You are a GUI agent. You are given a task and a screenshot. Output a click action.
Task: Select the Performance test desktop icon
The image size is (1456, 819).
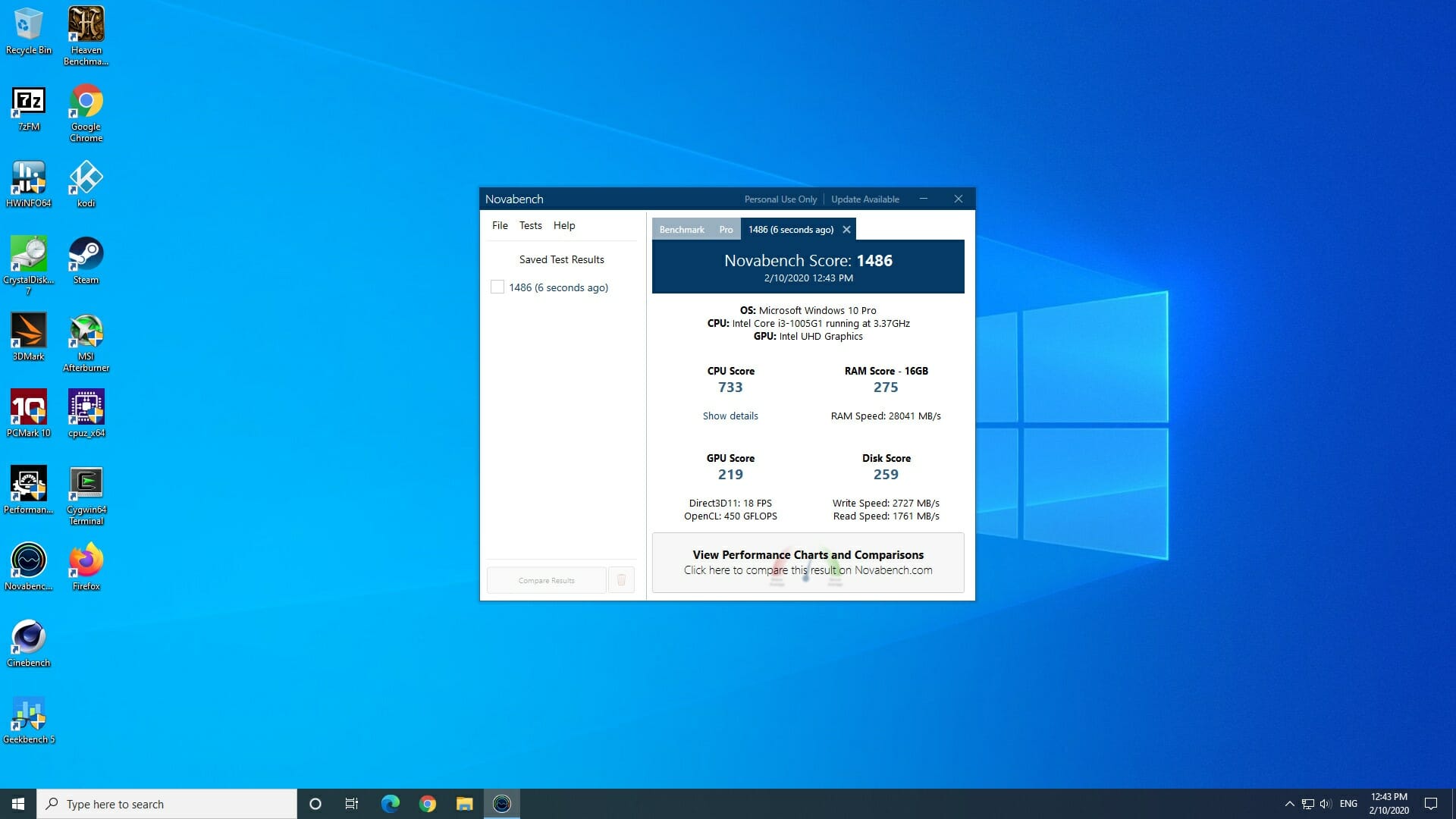tap(29, 490)
